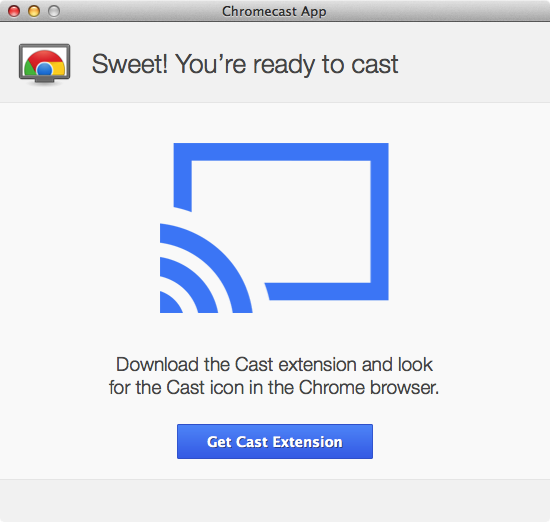Click the empty footer bar below the button
The height and width of the screenshot is (522, 550).
[275, 501]
